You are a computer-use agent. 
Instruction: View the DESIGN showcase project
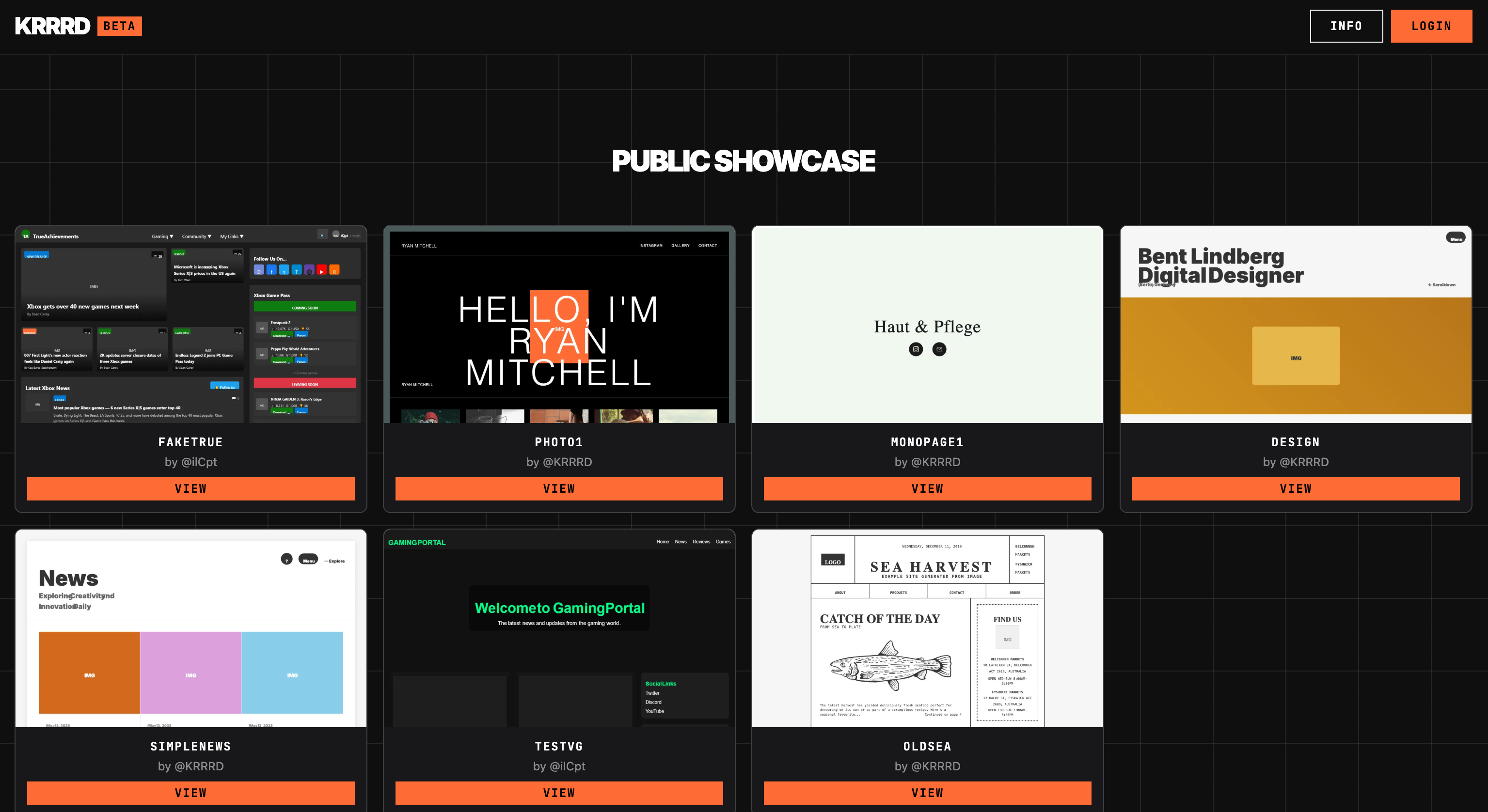click(1295, 488)
